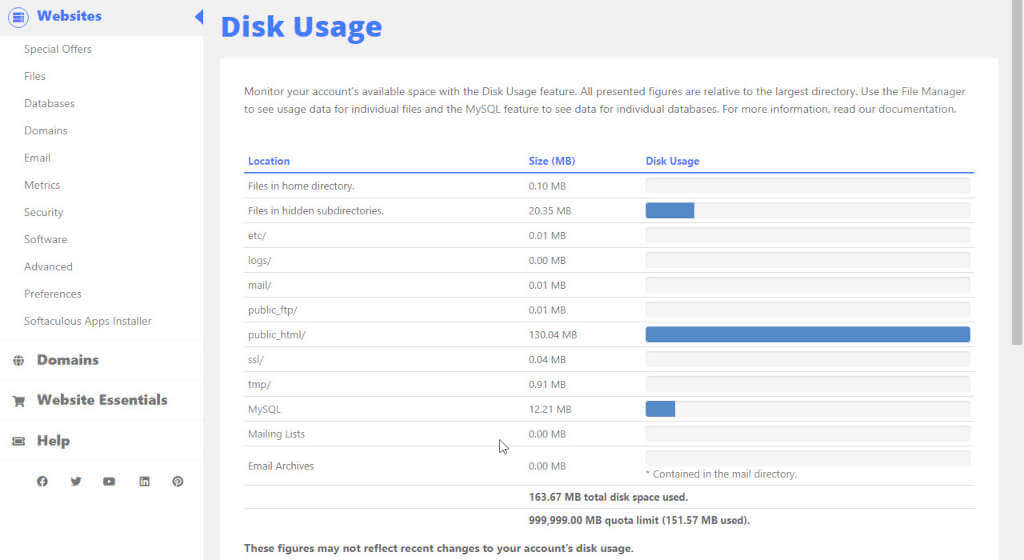Click the Domains globe icon
This screenshot has width=1024, height=560.
tap(18, 360)
